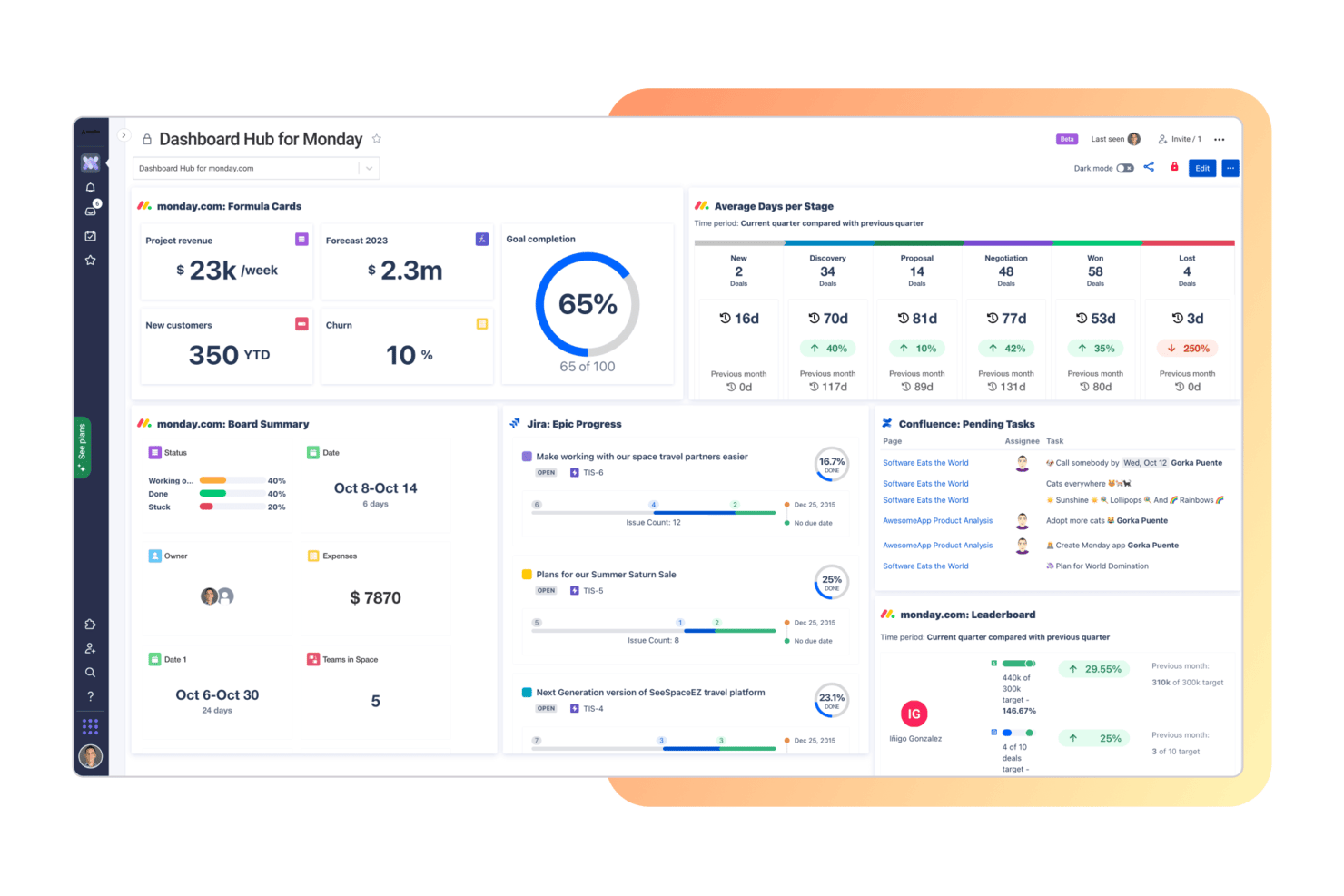Open Software Eats the World link for Call somebody
The height and width of the screenshot is (896, 1344).
925,463
